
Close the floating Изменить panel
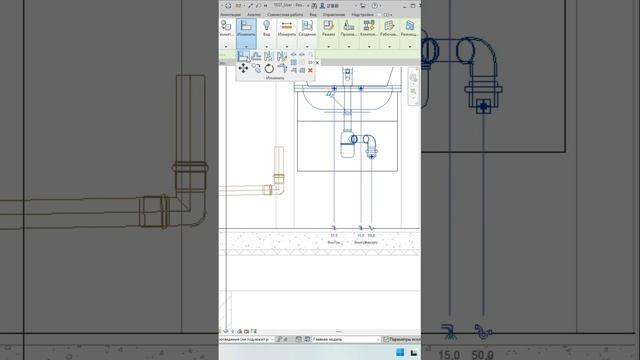click(317, 63)
